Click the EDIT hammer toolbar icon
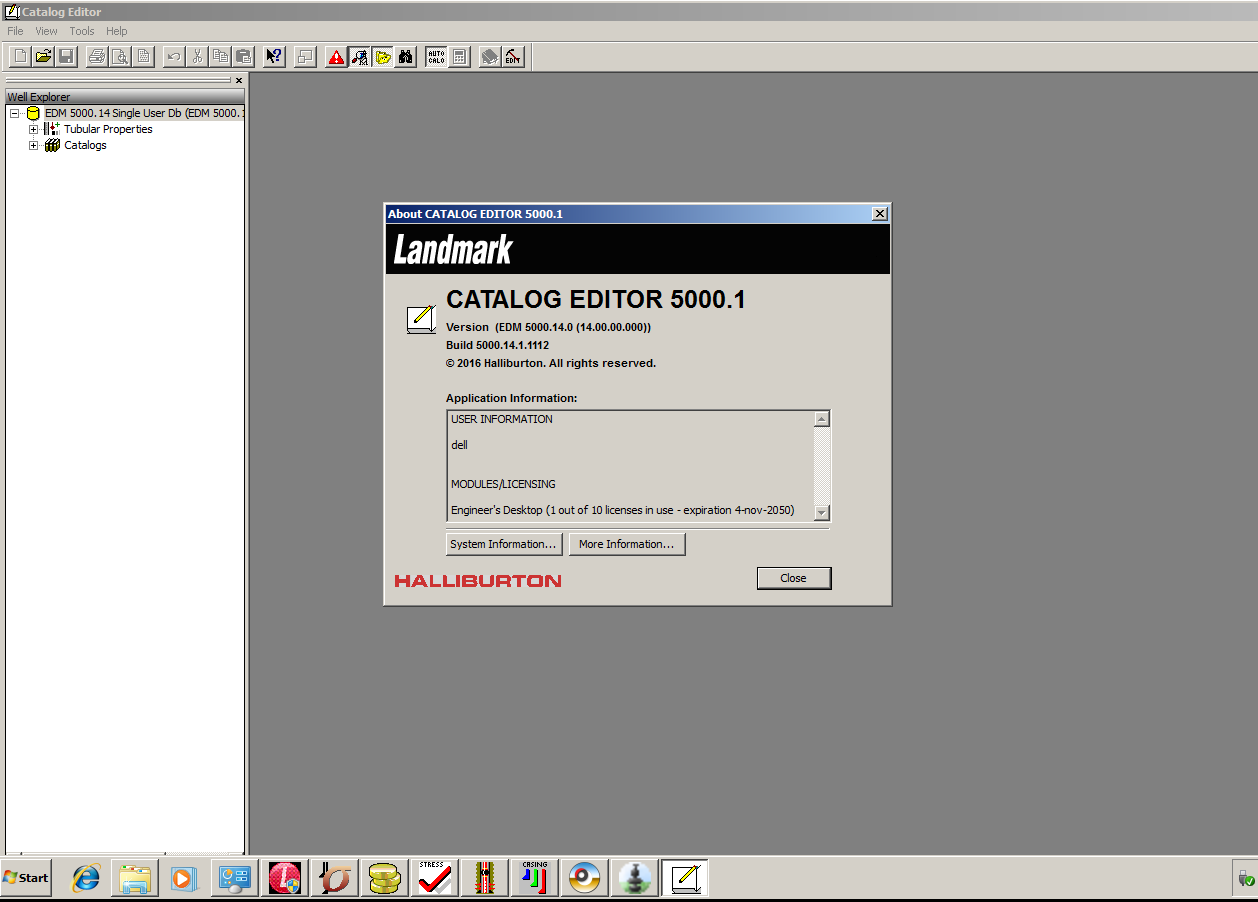 tap(513, 57)
